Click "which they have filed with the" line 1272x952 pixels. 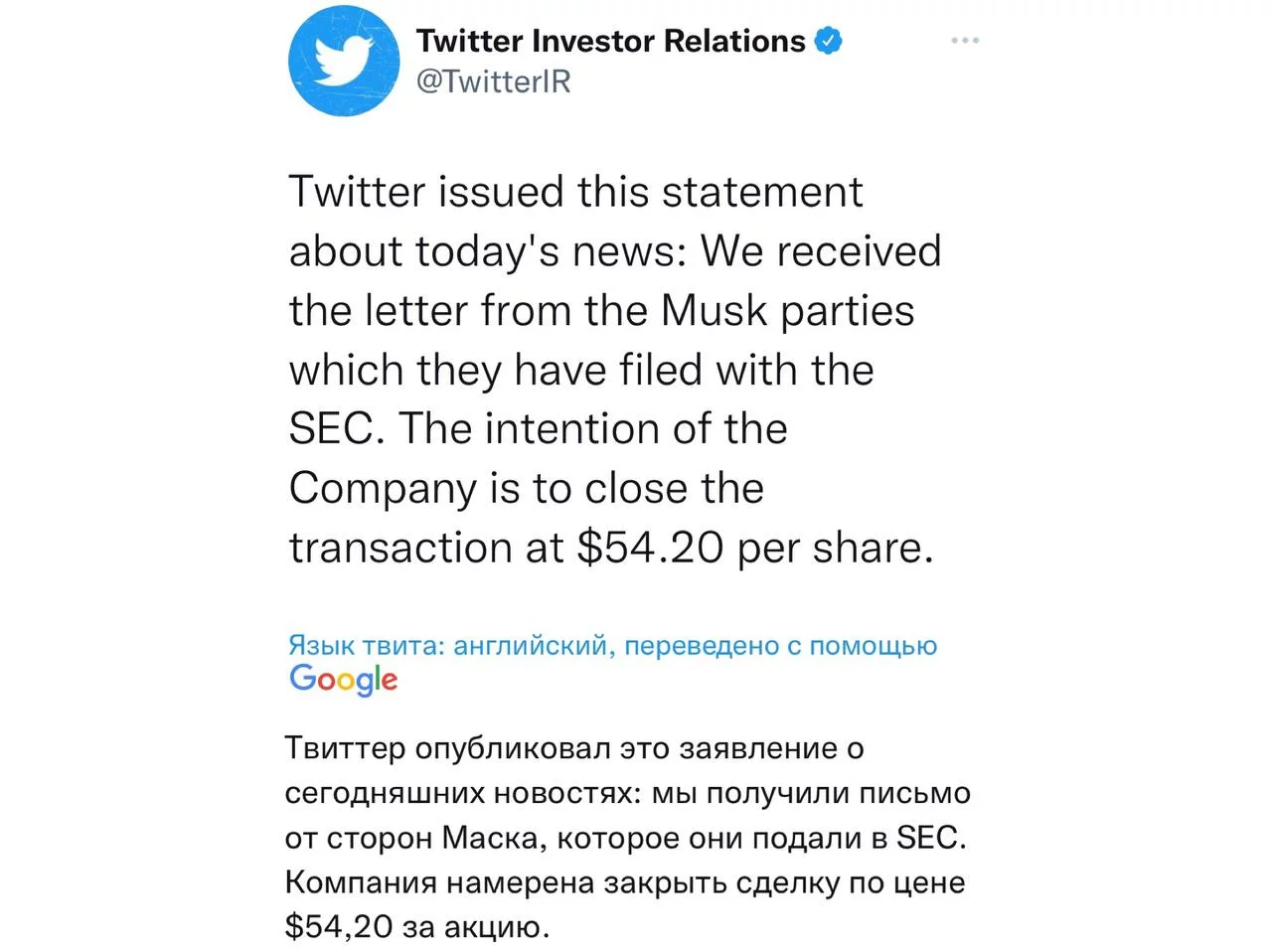[581, 370]
